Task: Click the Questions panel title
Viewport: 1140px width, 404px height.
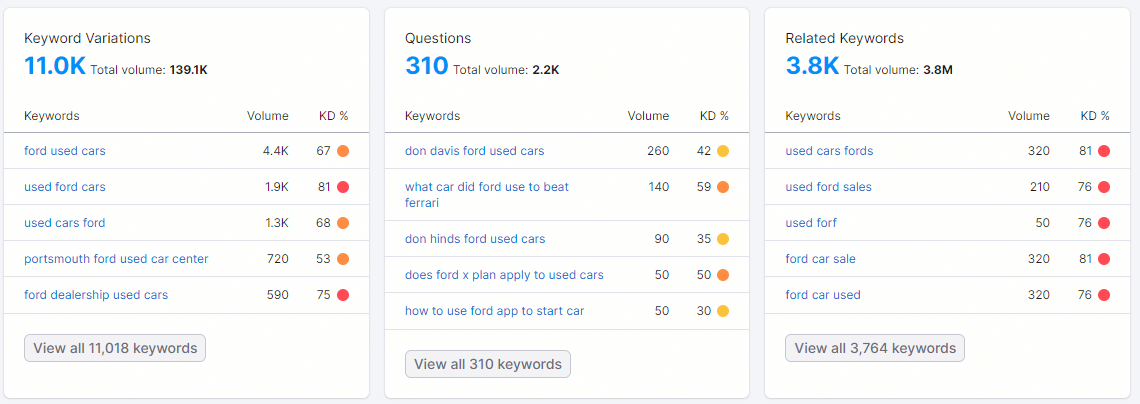Action: 438,39
